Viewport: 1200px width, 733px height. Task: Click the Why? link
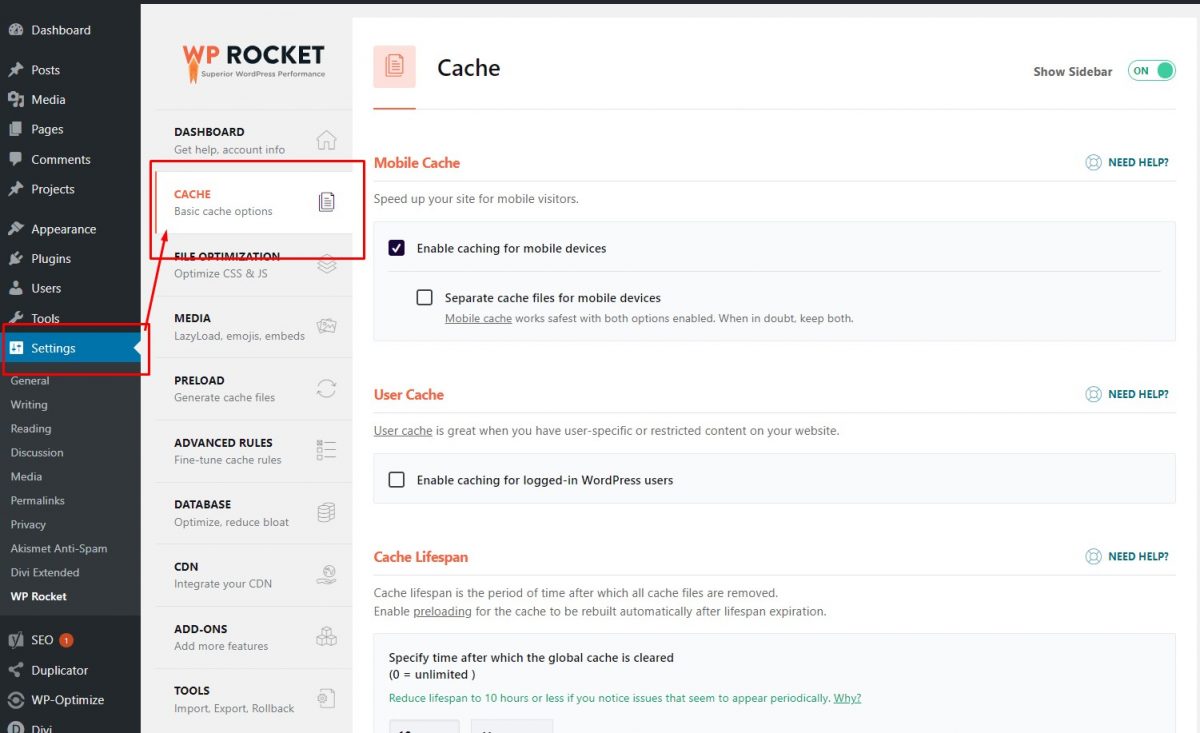pyautogui.click(x=847, y=698)
